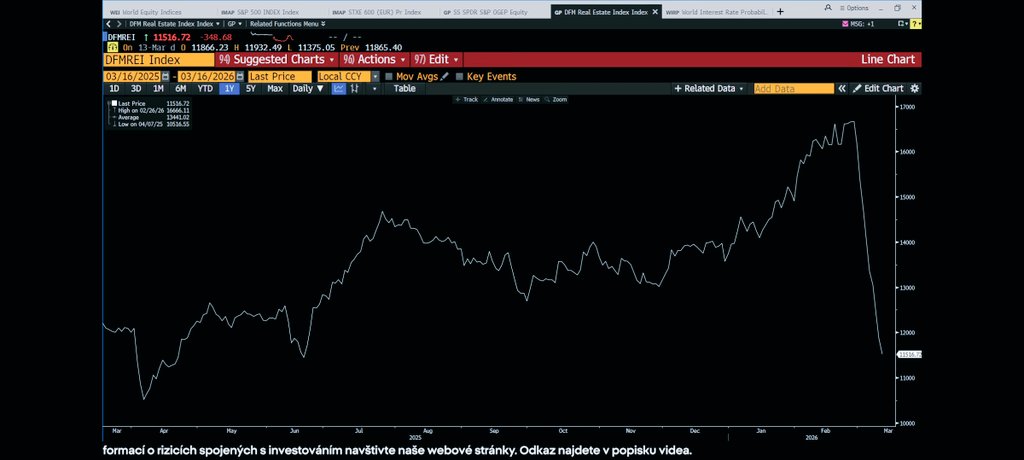This screenshot has height=460, width=1024.
Task: Go forward with the right arrow navigation icon
Action: [x=118, y=24]
